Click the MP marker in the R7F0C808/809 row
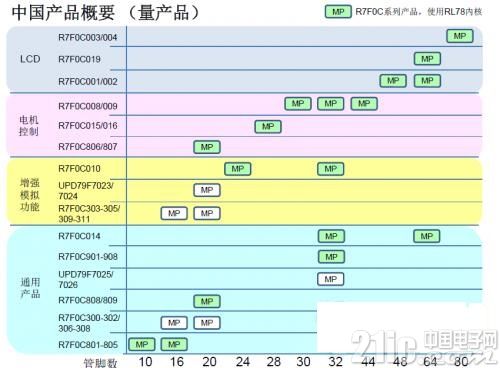 207,302
